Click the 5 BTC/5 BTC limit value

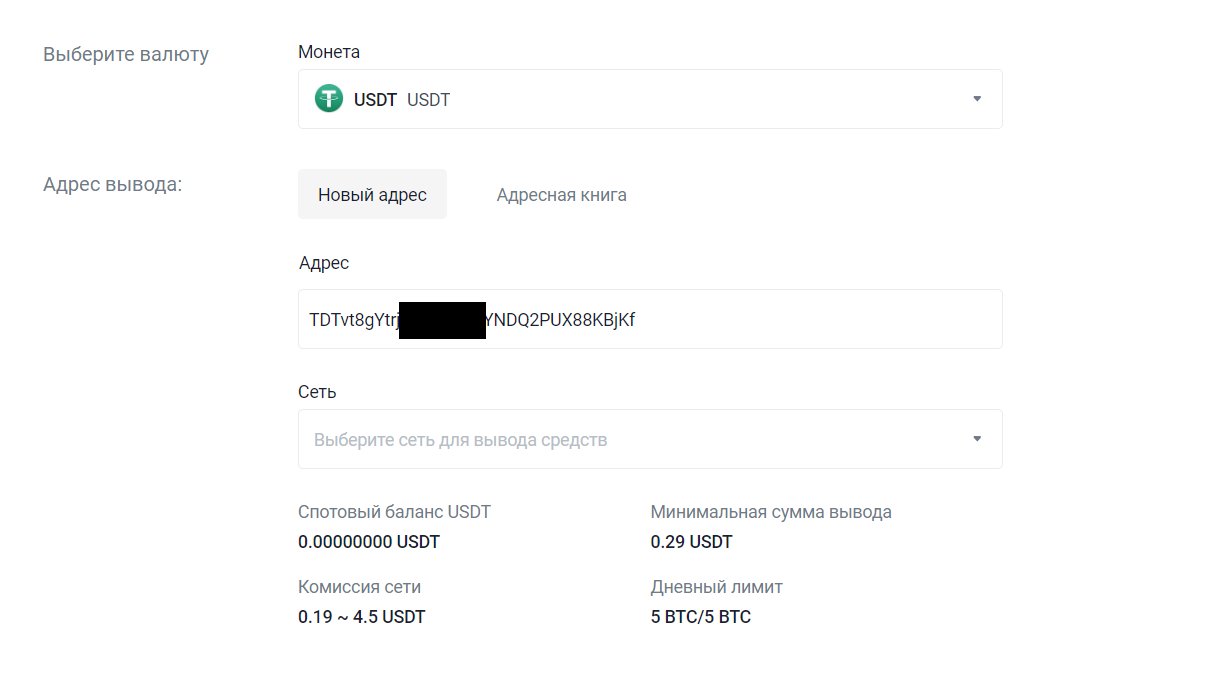(x=700, y=617)
